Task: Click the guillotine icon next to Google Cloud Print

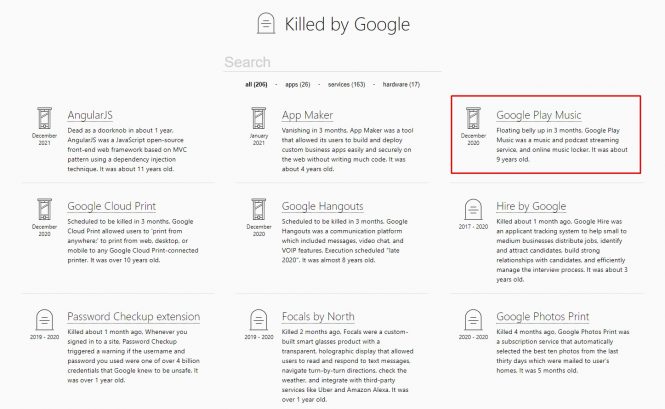Action: coord(44,208)
